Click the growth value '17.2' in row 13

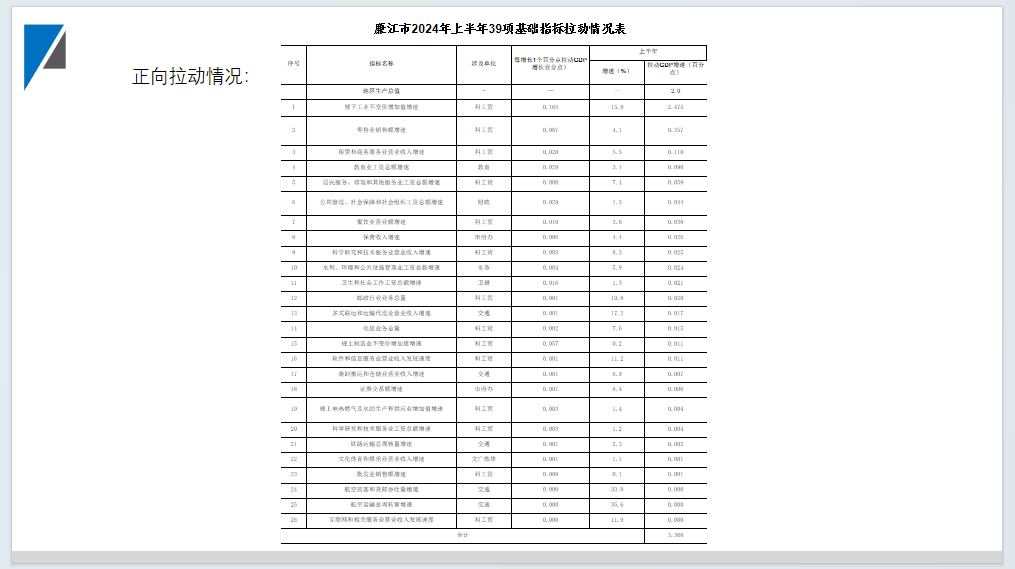[617, 313]
